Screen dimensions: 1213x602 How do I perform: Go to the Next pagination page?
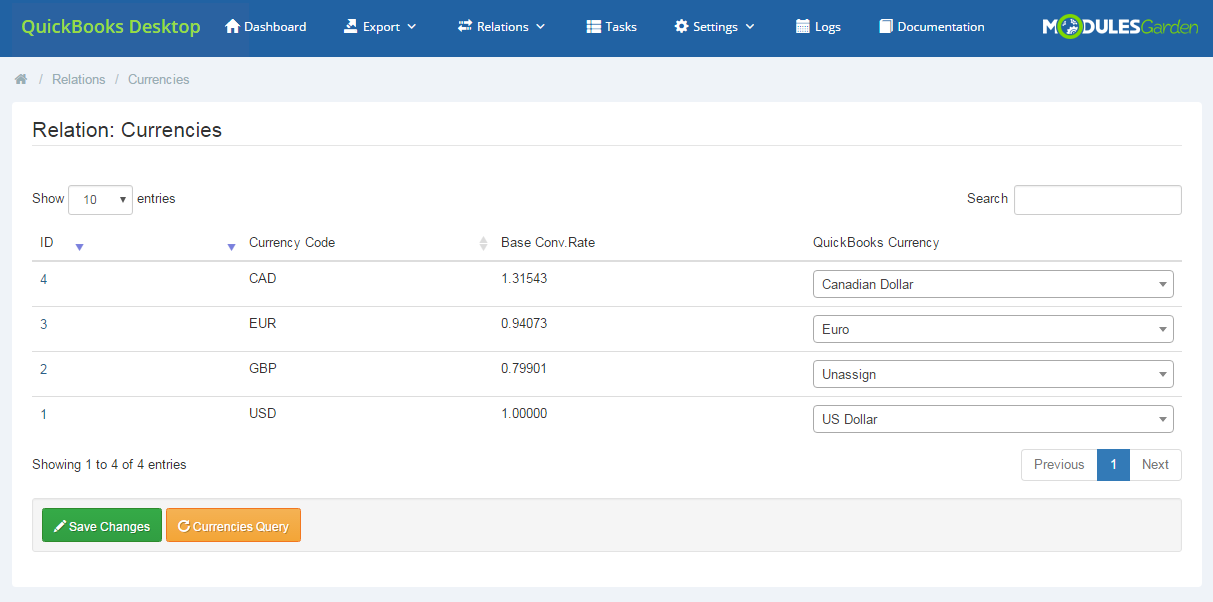click(1155, 464)
